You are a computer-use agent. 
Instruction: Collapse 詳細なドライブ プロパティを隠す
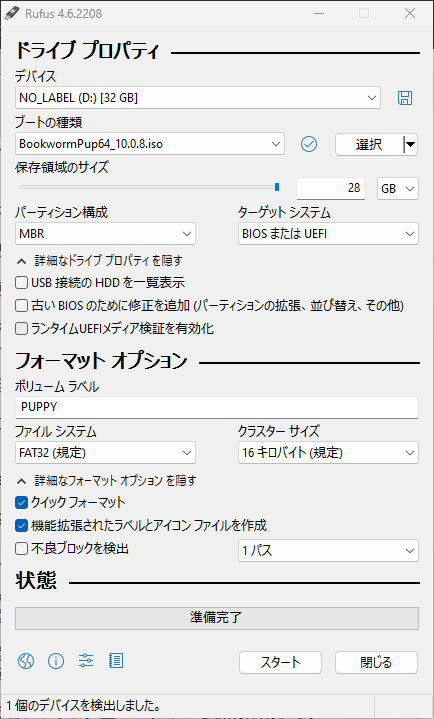[100, 261]
